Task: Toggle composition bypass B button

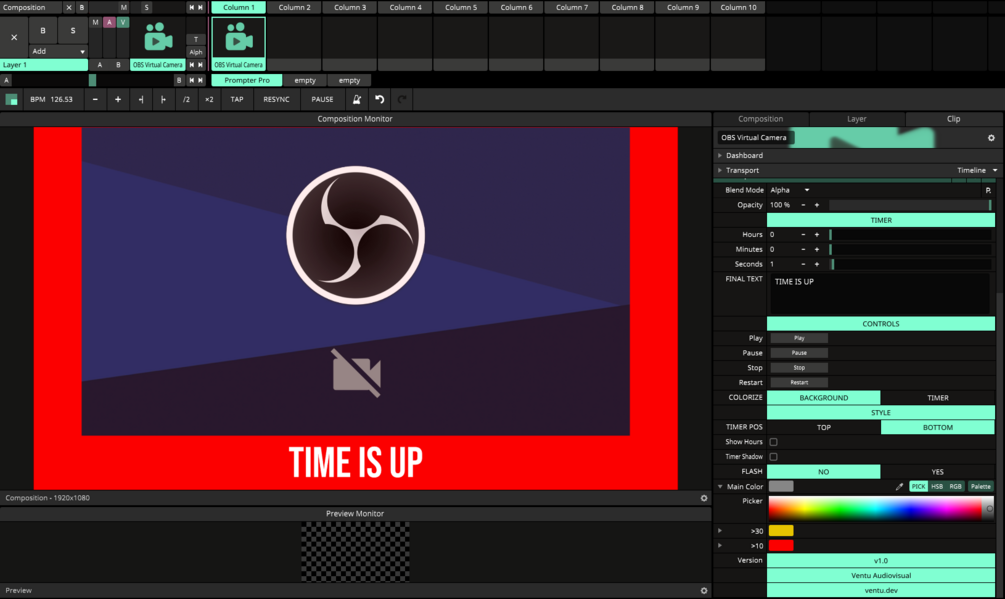Action: (81, 8)
